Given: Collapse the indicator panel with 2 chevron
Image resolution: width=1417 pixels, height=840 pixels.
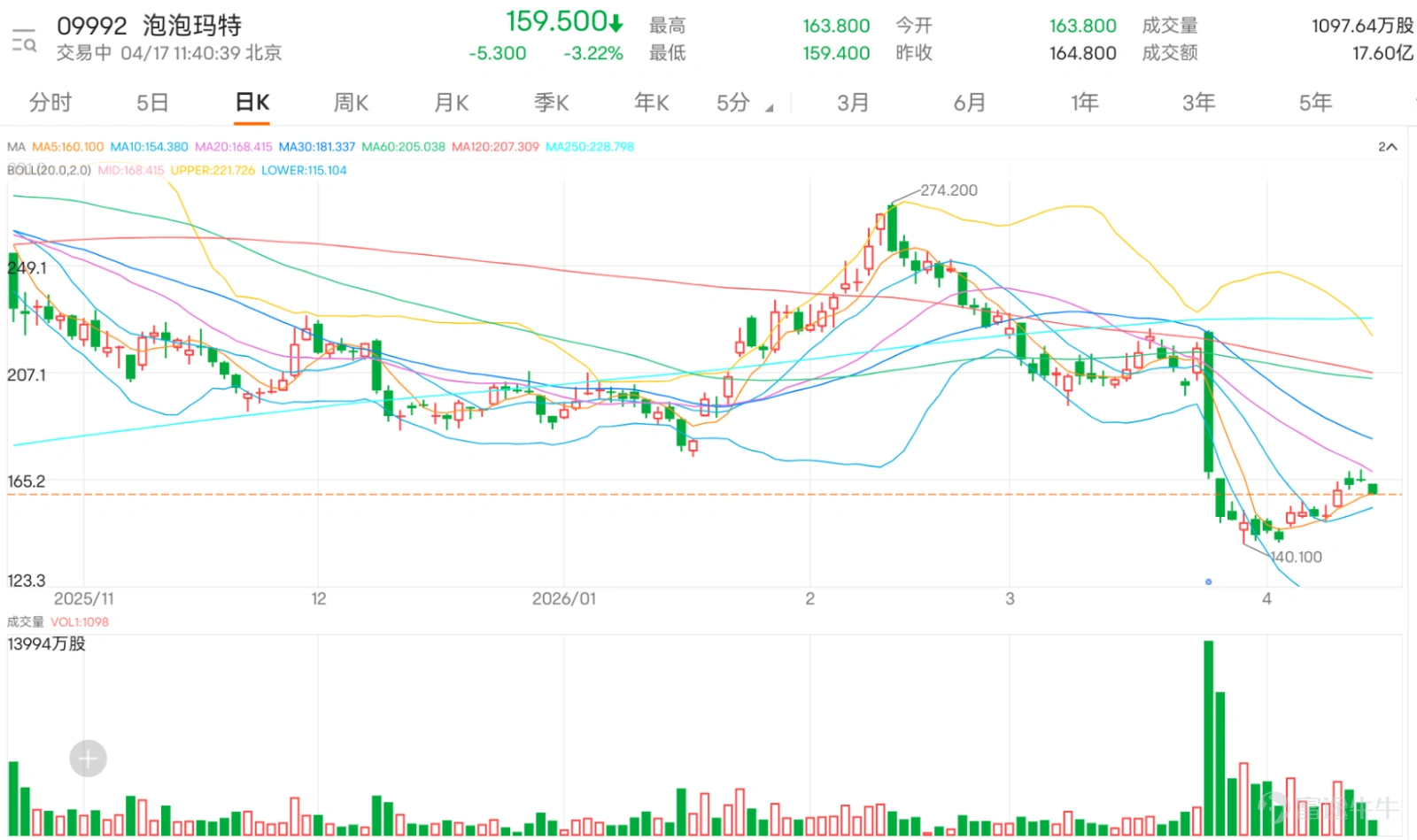Looking at the screenshot, I should tap(1387, 147).
